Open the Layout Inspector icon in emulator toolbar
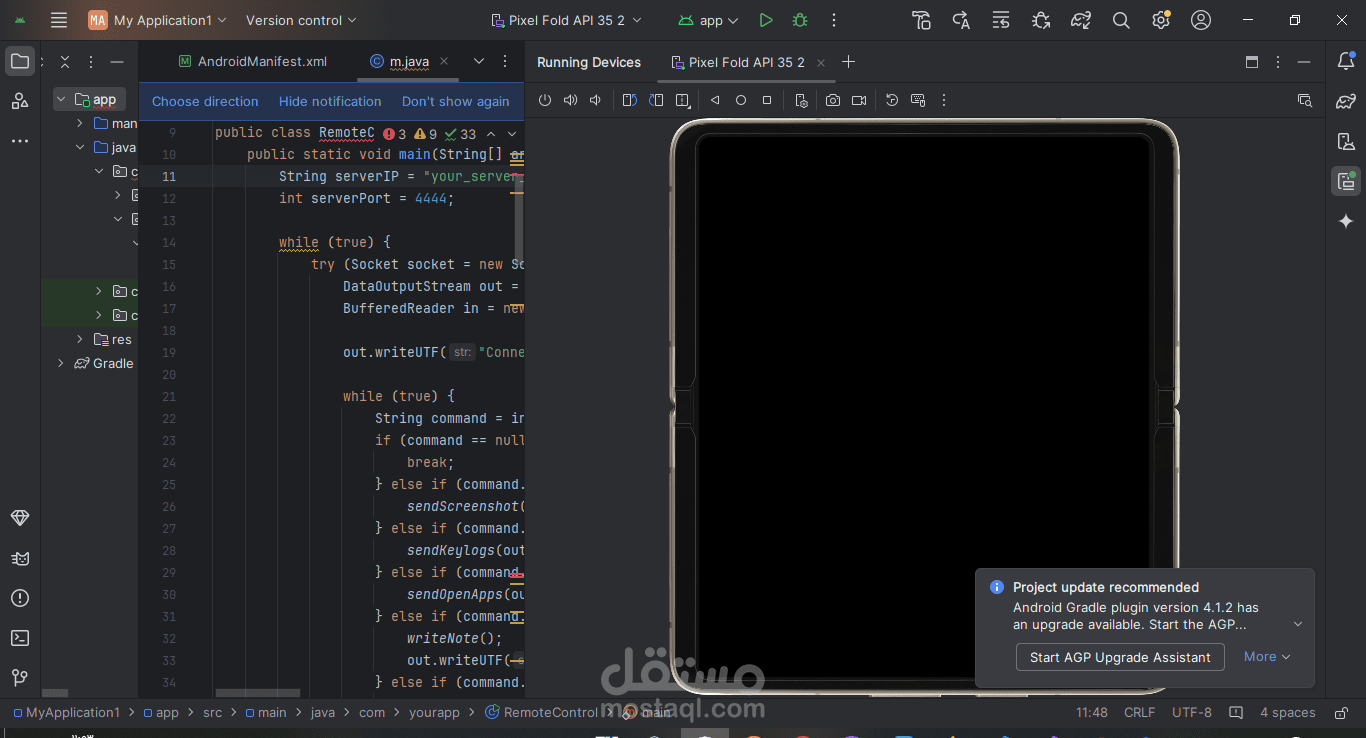Image resolution: width=1366 pixels, height=738 pixels. point(1304,100)
